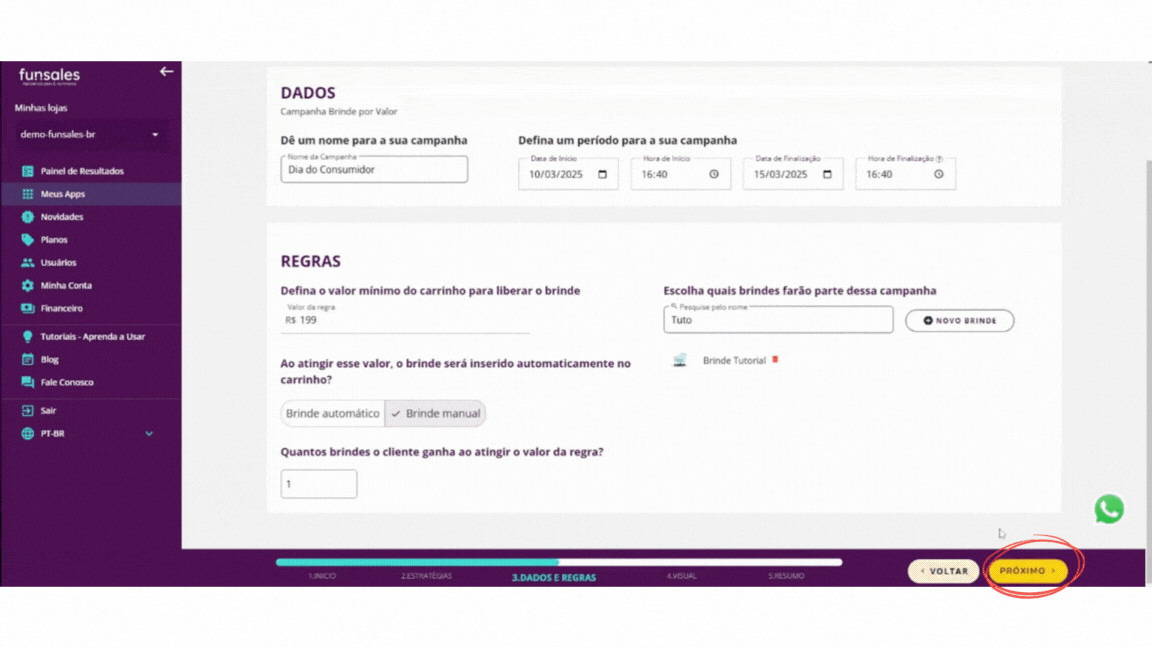Click the Valor da regra field
The image size is (1152, 648).
tap(405, 320)
